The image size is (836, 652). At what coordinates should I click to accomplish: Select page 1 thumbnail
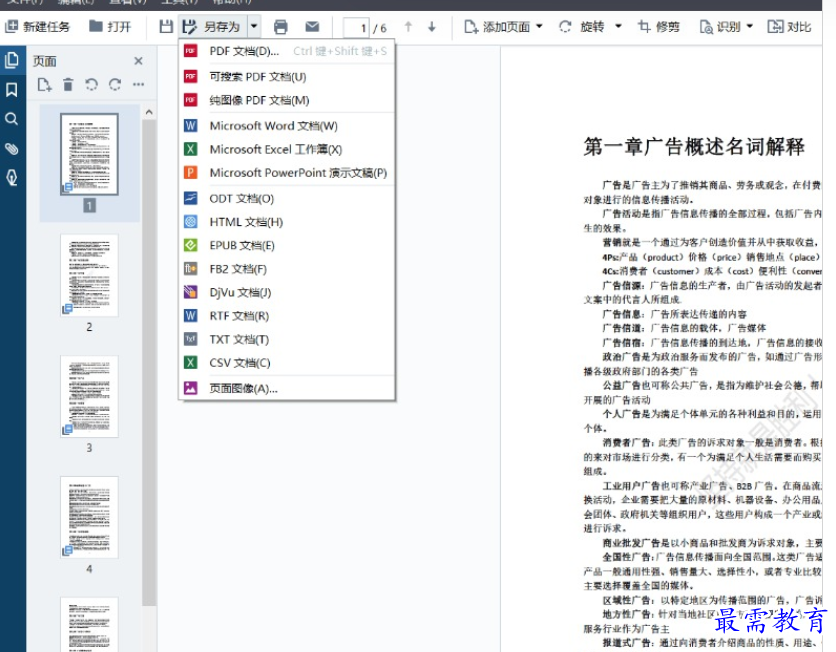tap(90, 154)
